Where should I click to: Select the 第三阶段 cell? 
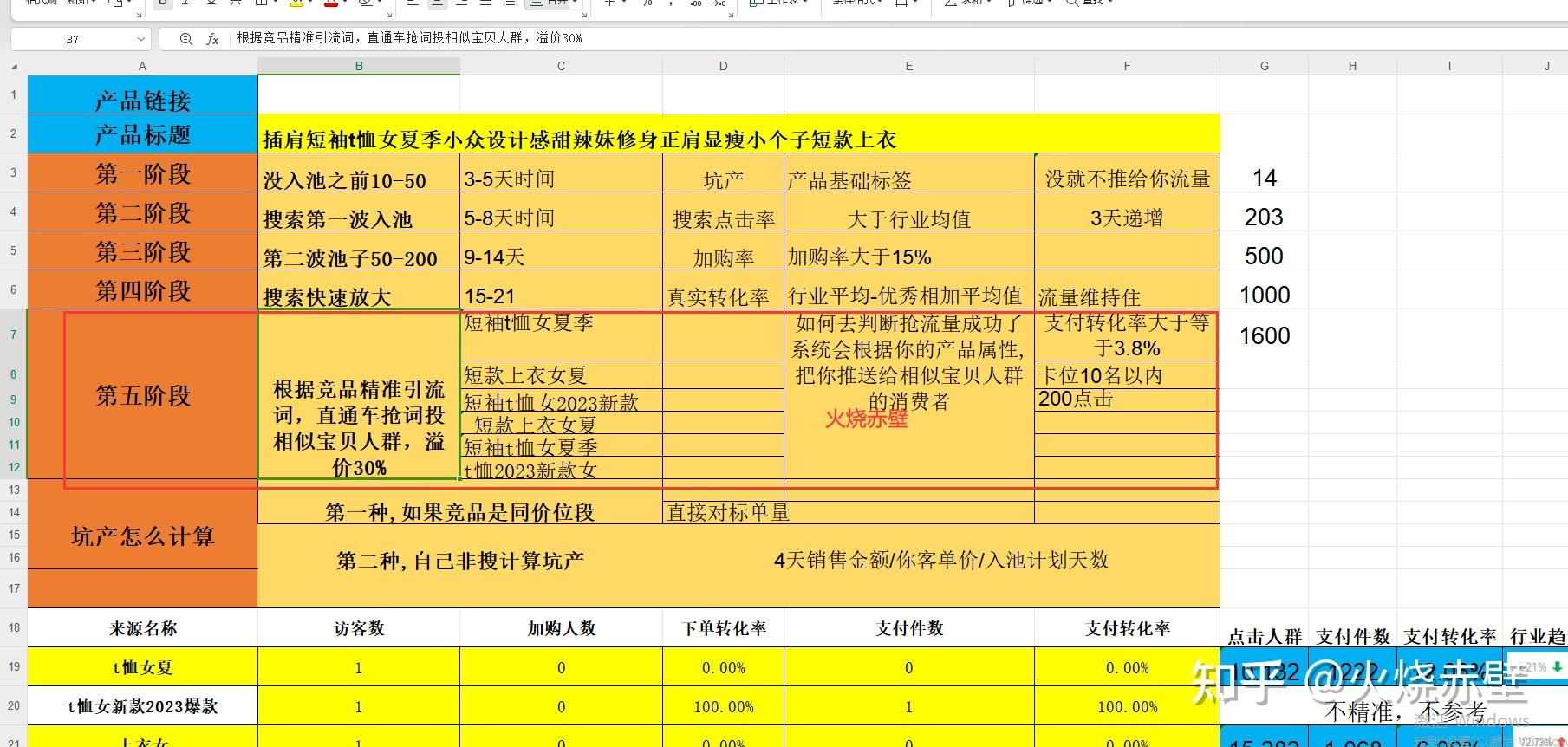142,251
